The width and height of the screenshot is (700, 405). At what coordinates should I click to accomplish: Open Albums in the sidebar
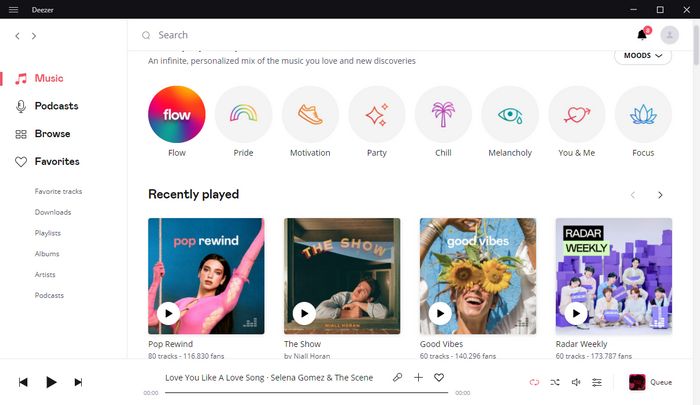click(47, 254)
